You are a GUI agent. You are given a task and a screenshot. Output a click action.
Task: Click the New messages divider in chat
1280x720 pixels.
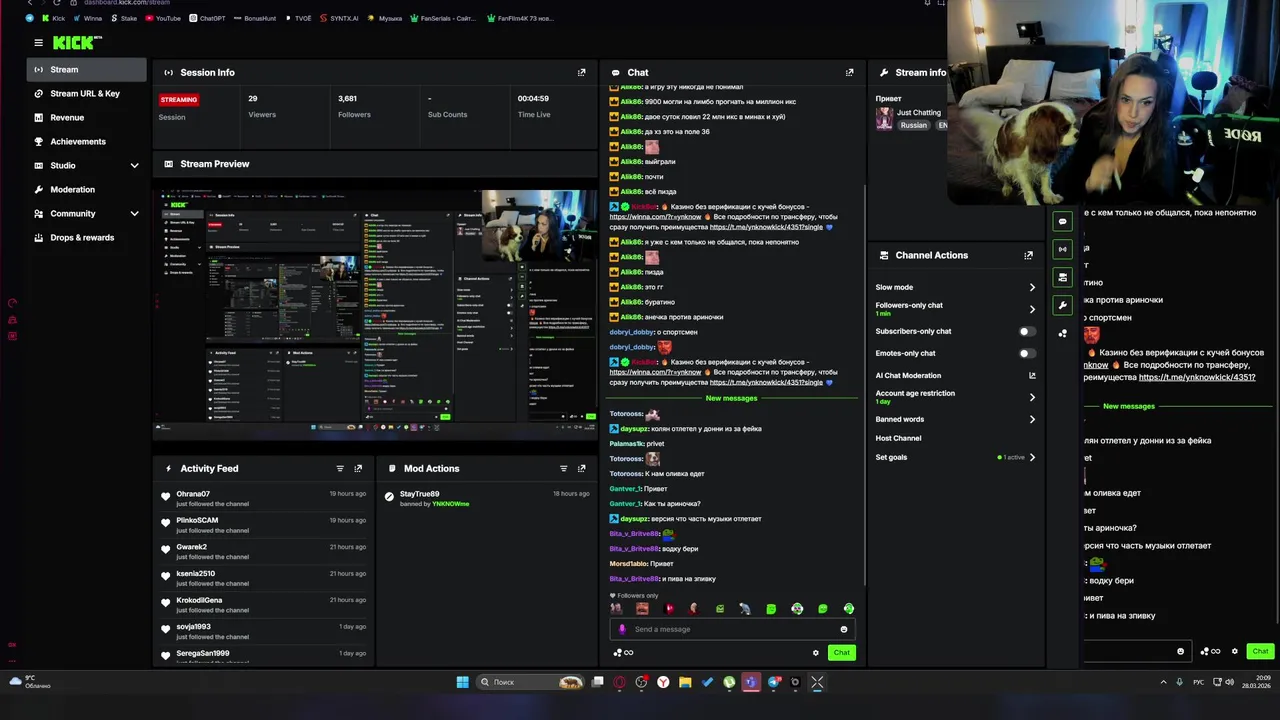point(731,398)
